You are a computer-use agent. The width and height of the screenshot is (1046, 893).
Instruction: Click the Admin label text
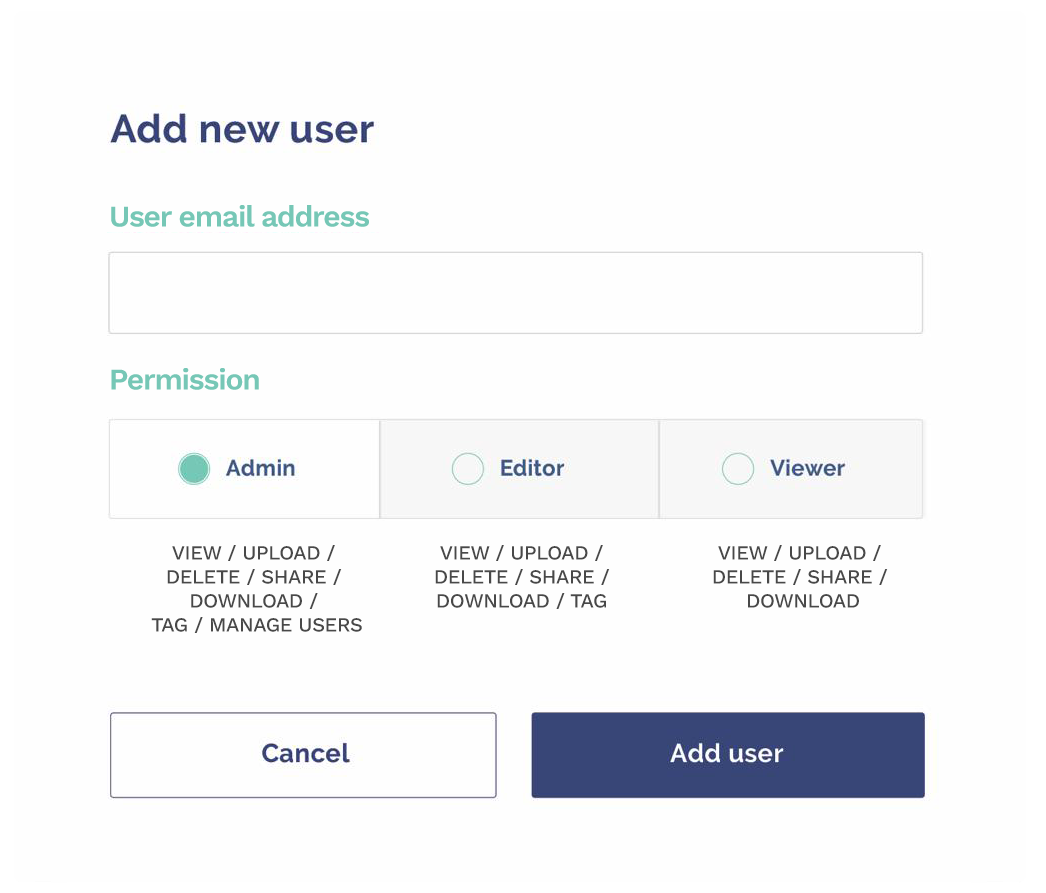point(260,468)
